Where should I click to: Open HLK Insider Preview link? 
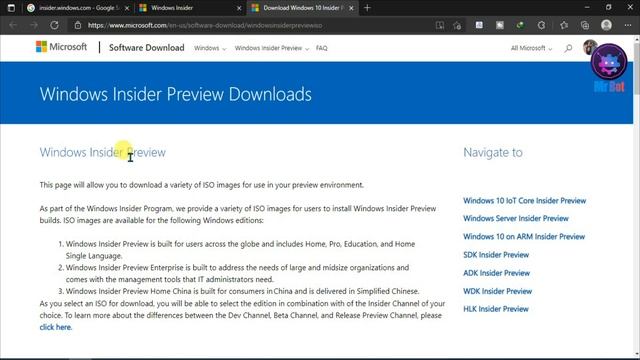(496, 309)
